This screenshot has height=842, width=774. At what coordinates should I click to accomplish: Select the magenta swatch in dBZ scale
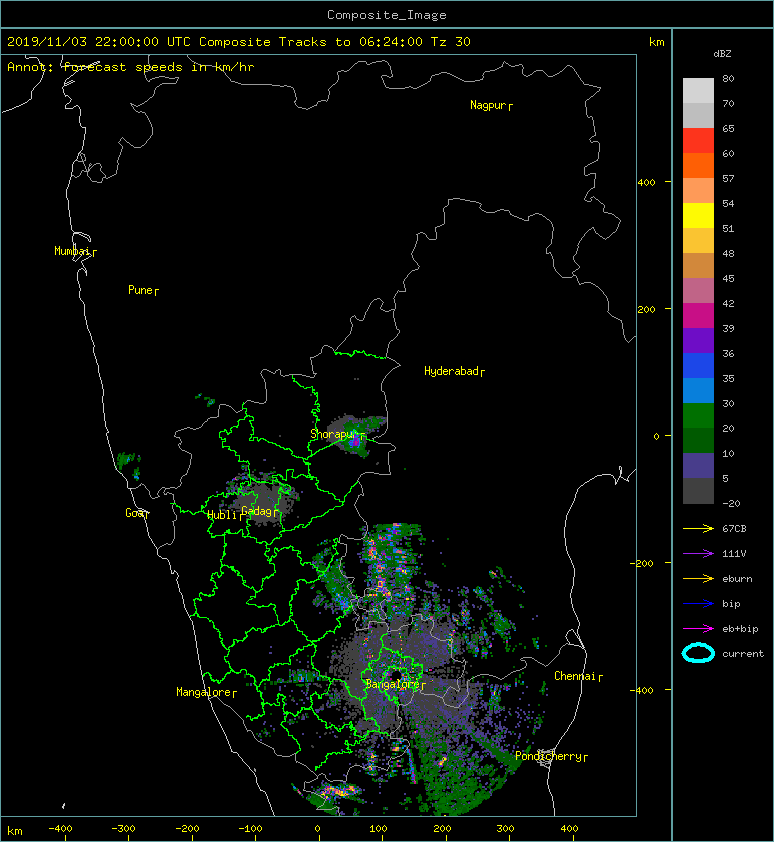pos(698,315)
